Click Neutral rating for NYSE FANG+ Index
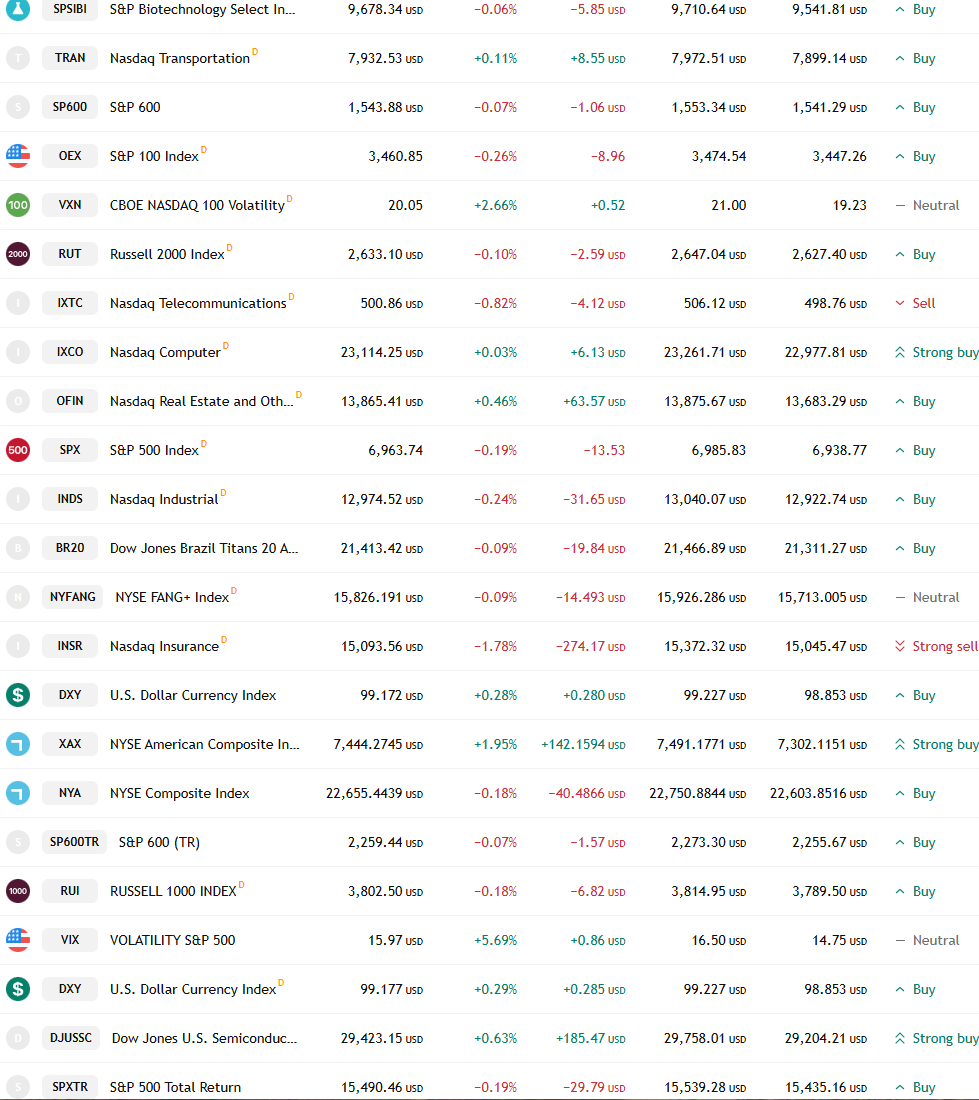Viewport: 979px width, 1100px height. click(x=927, y=597)
